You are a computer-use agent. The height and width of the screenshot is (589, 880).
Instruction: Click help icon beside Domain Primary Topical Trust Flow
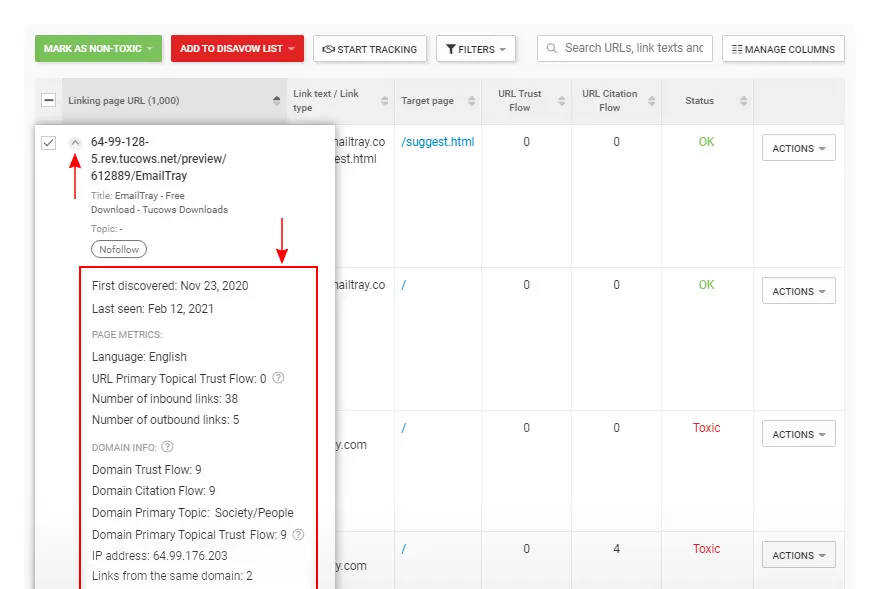(x=299, y=535)
